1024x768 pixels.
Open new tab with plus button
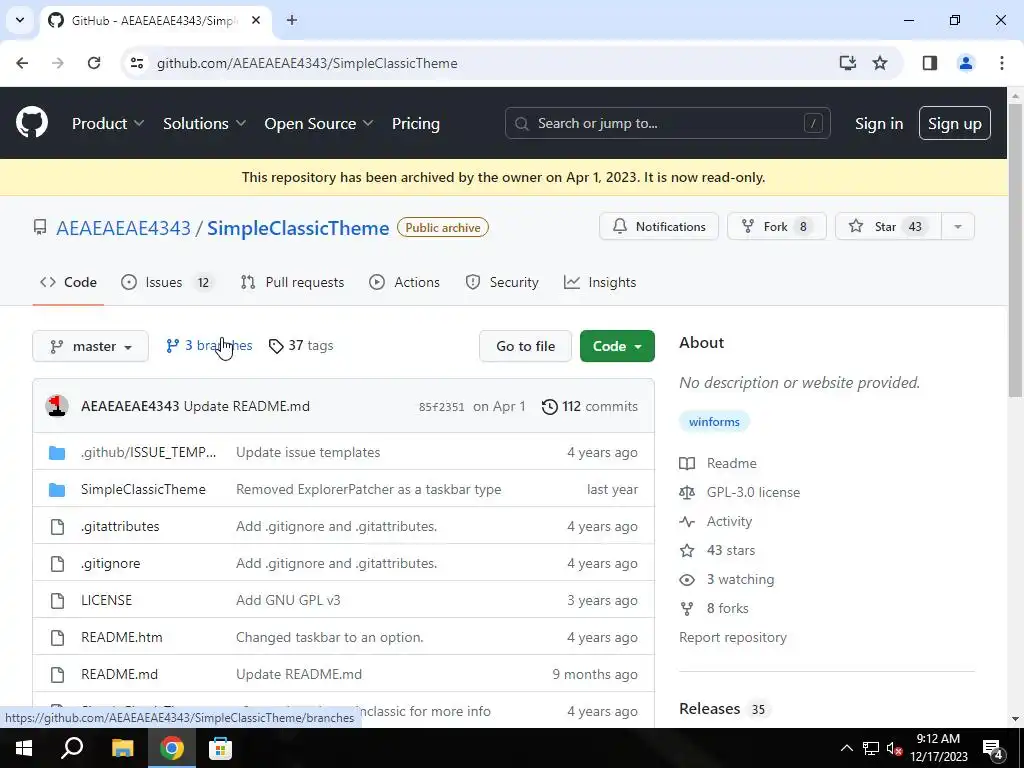tap(292, 20)
